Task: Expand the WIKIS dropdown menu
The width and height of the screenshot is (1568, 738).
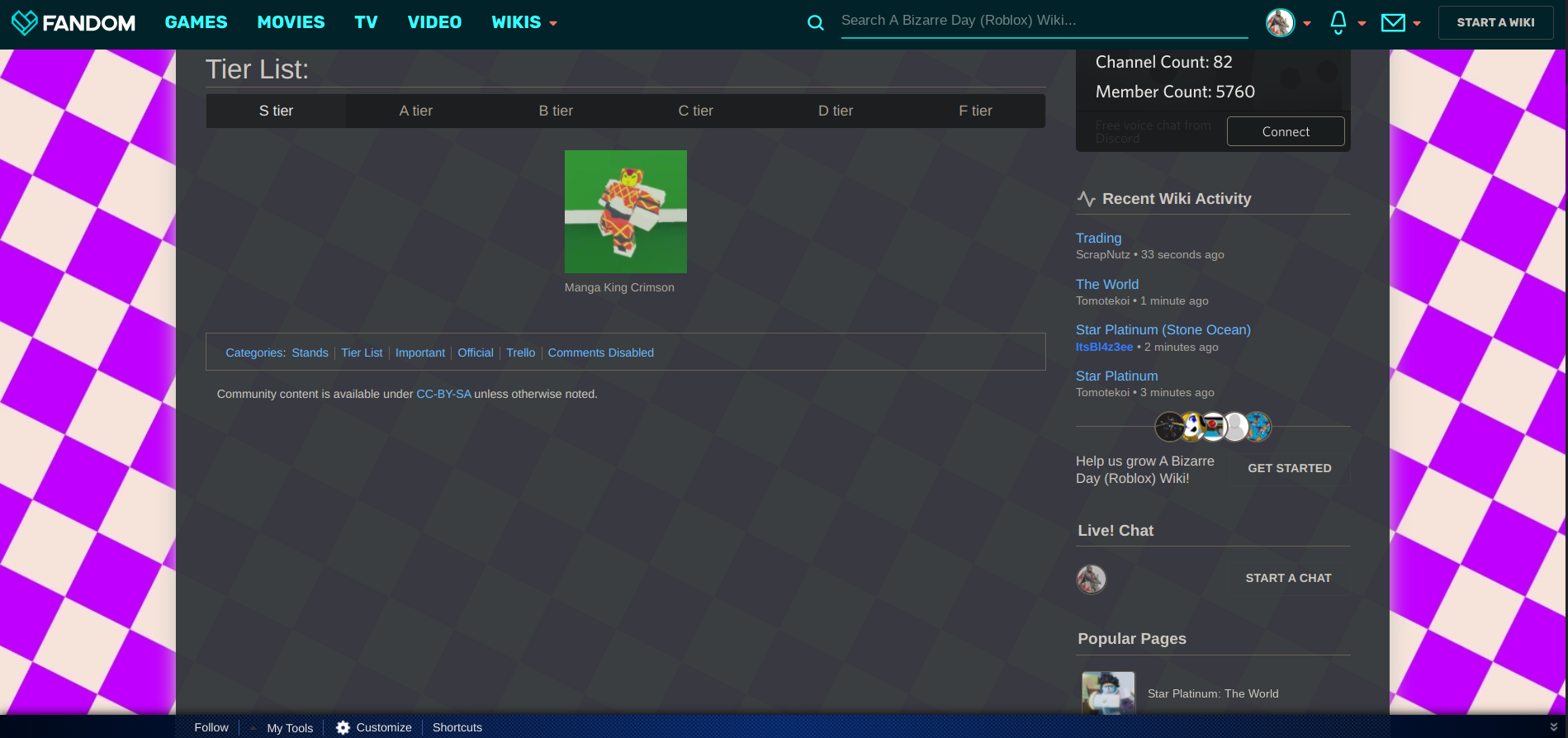Action: click(x=524, y=22)
